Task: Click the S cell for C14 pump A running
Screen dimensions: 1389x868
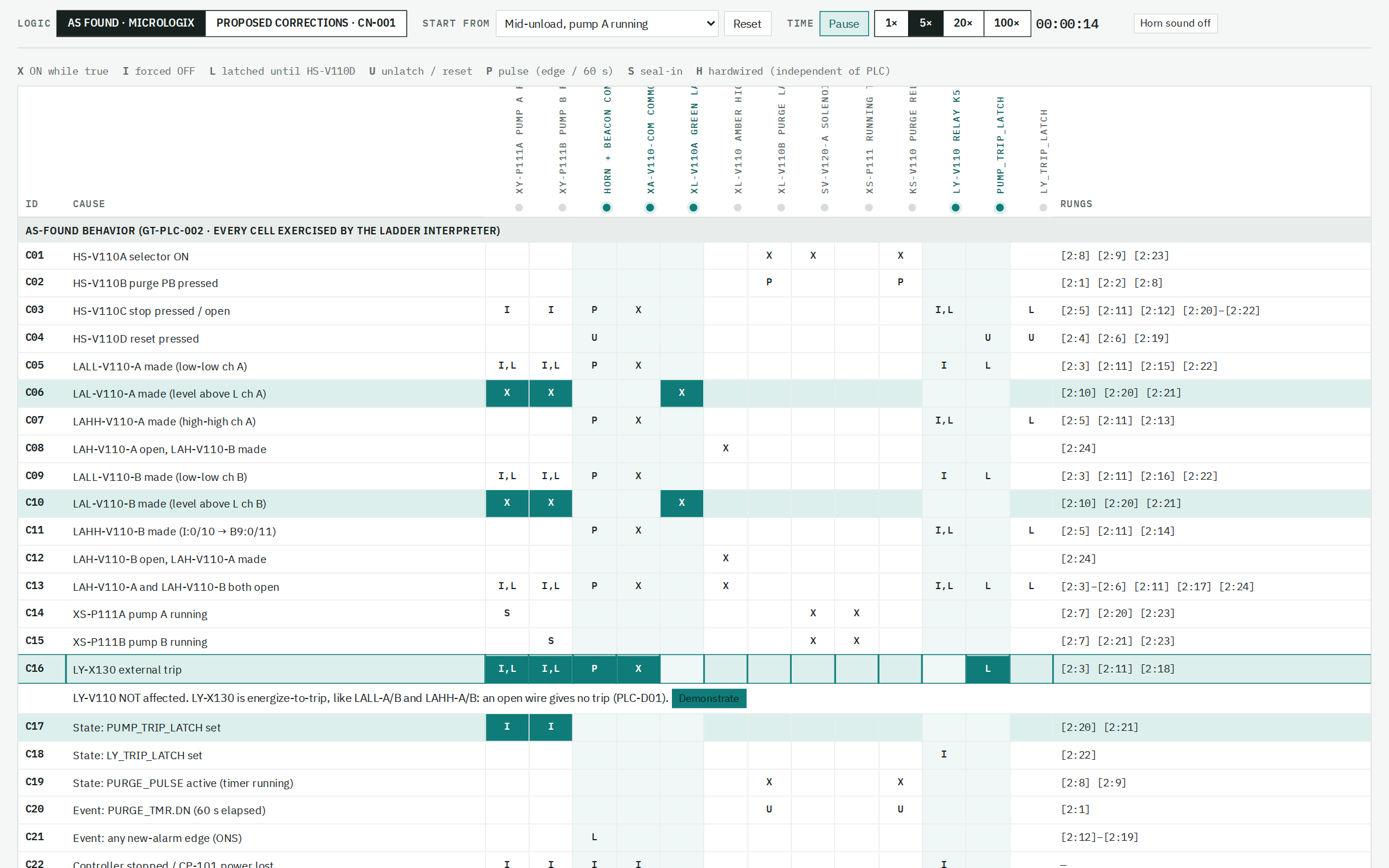Action: click(507, 613)
